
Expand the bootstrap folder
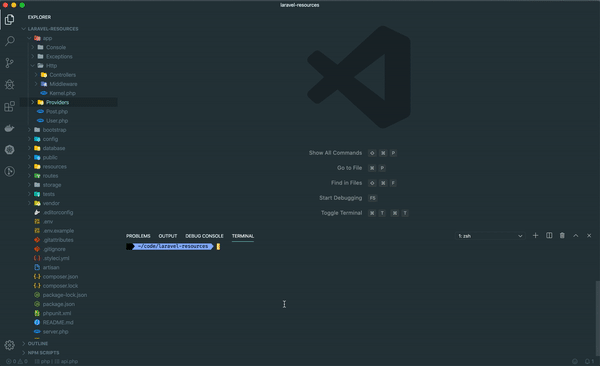click(x=54, y=130)
